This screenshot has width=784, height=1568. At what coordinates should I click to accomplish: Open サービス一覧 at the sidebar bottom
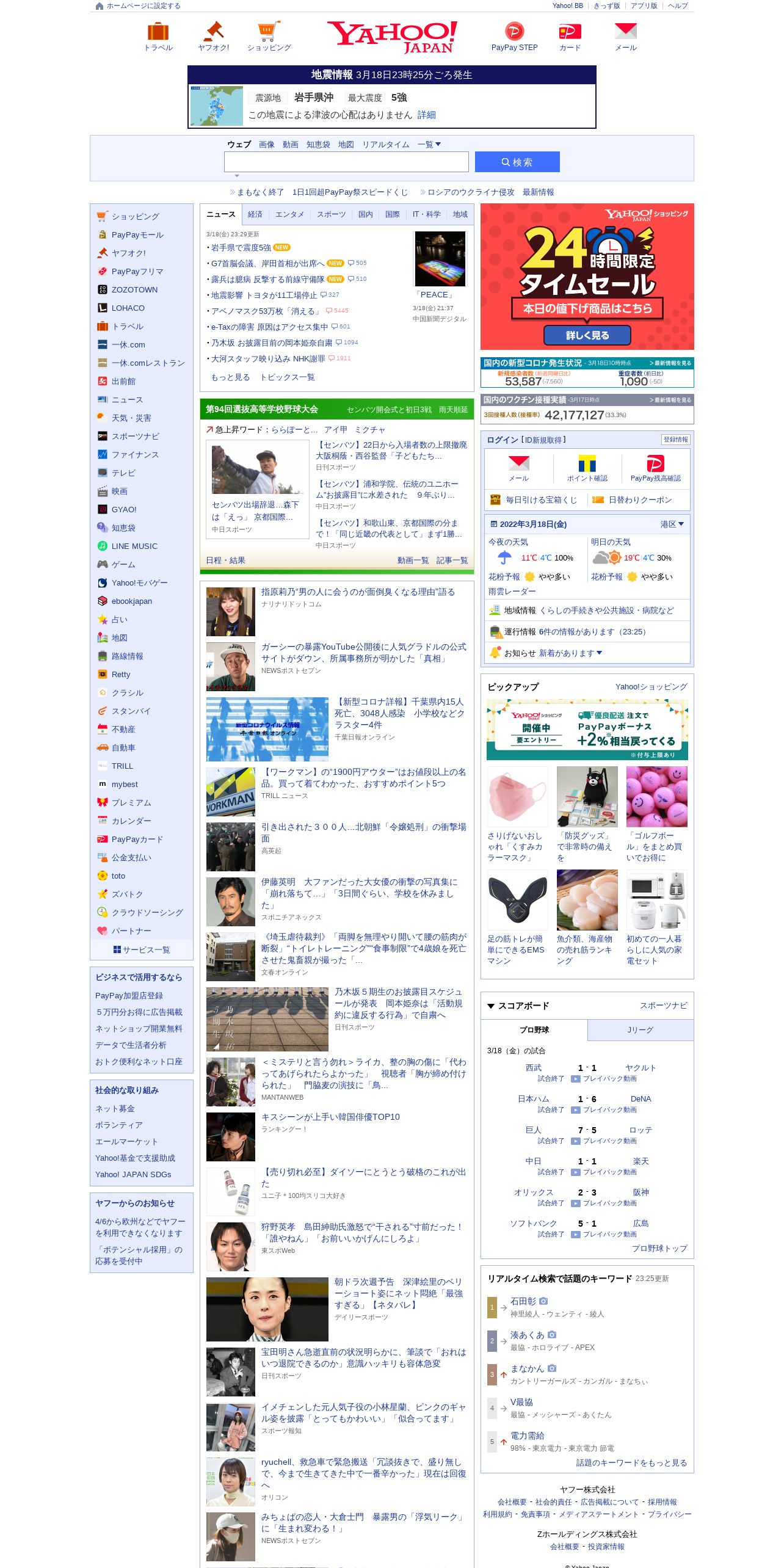point(142,950)
